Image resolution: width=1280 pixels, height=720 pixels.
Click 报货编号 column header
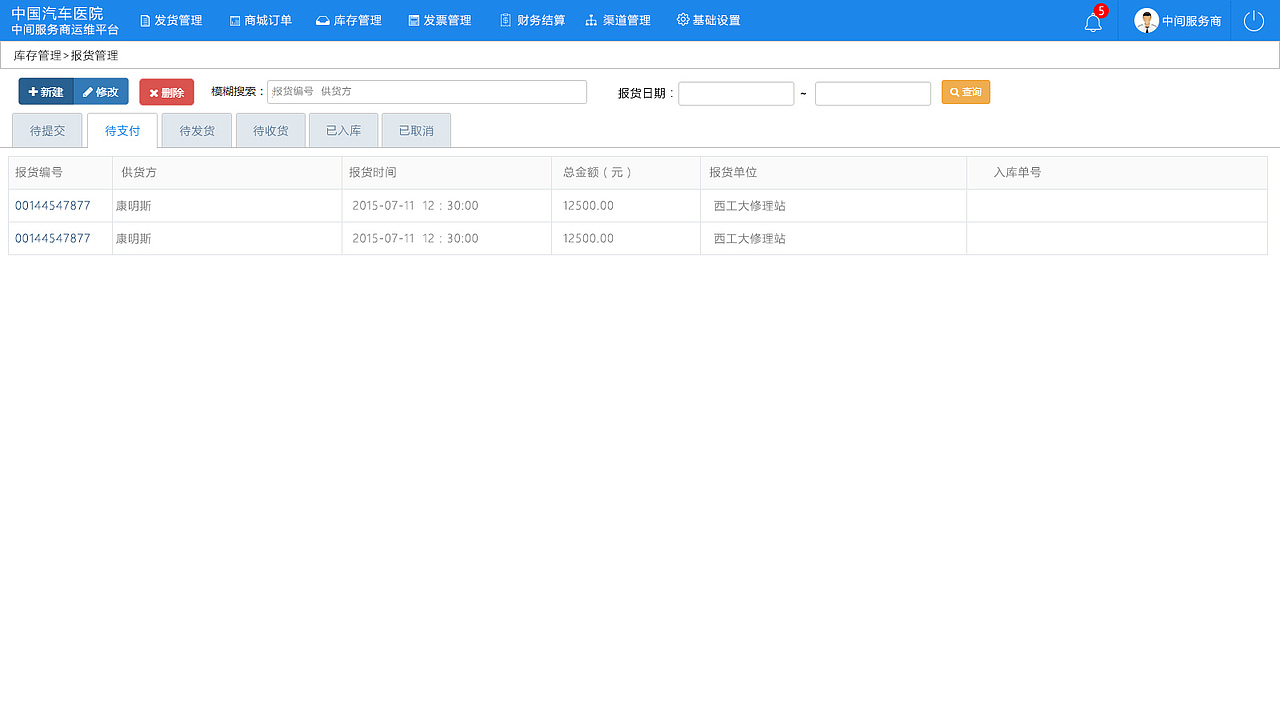(39, 173)
